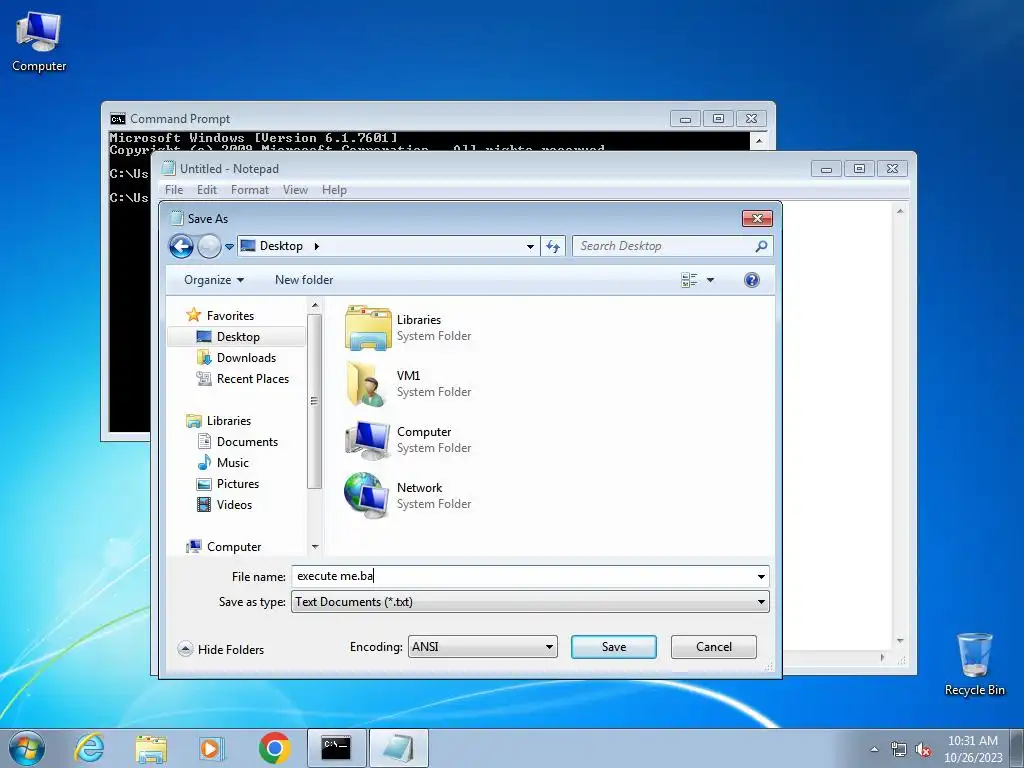Open Notepad Help menu
1024x768 pixels.
tap(334, 190)
